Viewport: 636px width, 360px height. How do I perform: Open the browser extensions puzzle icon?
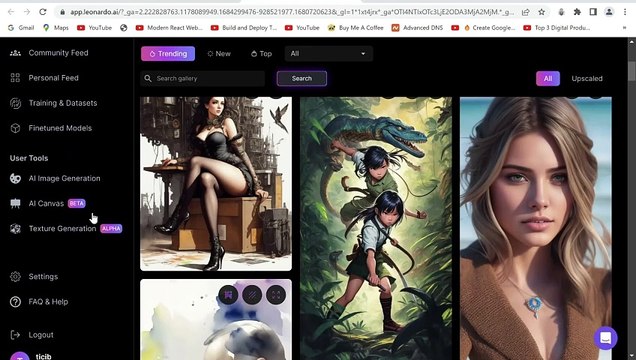coord(577,12)
